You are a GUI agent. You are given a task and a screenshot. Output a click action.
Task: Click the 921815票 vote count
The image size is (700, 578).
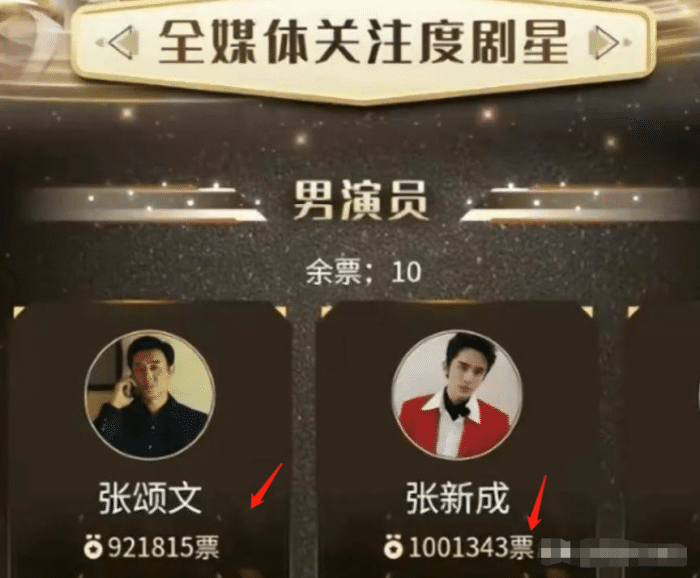[x=163, y=547]
